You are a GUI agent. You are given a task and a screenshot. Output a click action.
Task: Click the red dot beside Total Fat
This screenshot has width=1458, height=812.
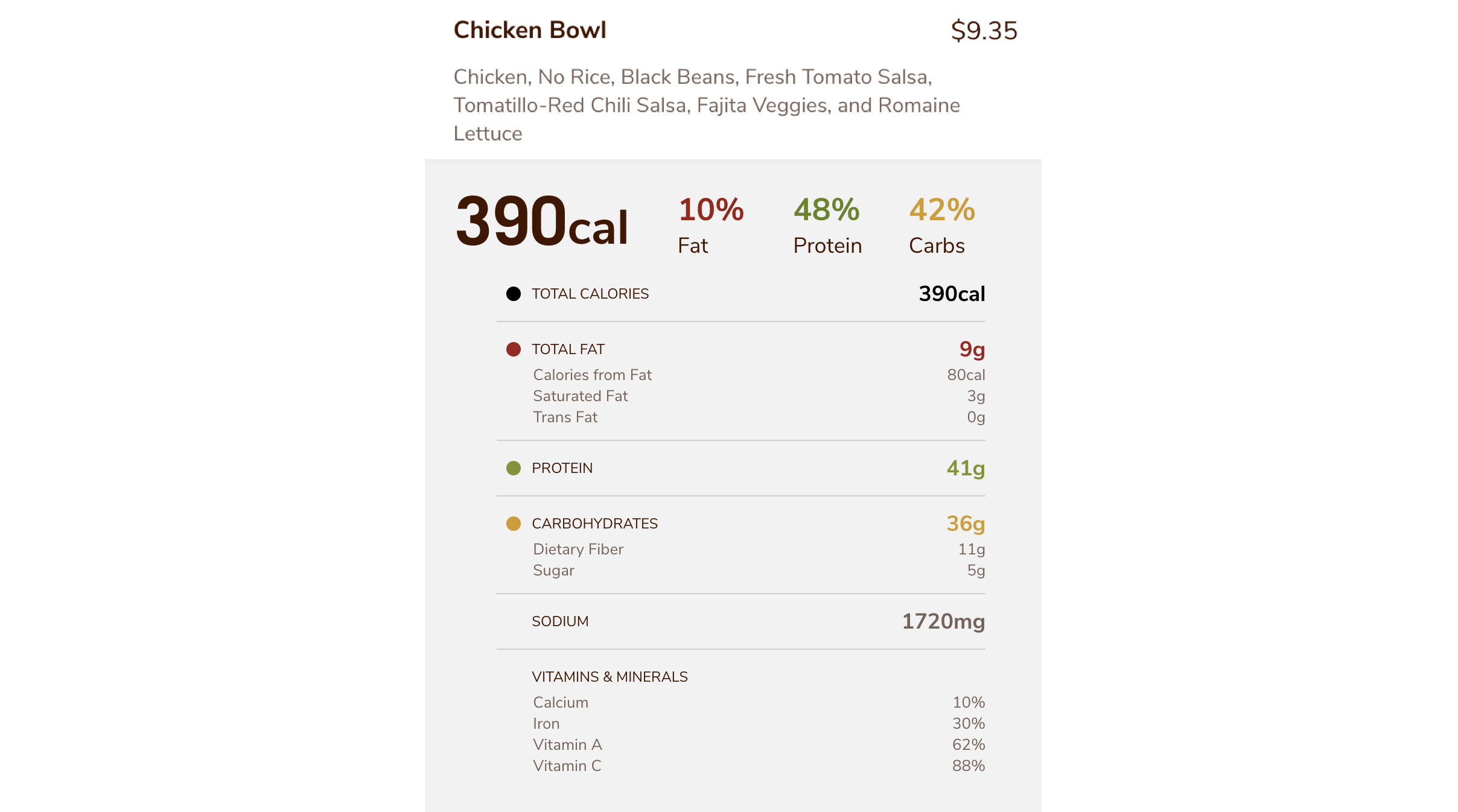[513, 349]
